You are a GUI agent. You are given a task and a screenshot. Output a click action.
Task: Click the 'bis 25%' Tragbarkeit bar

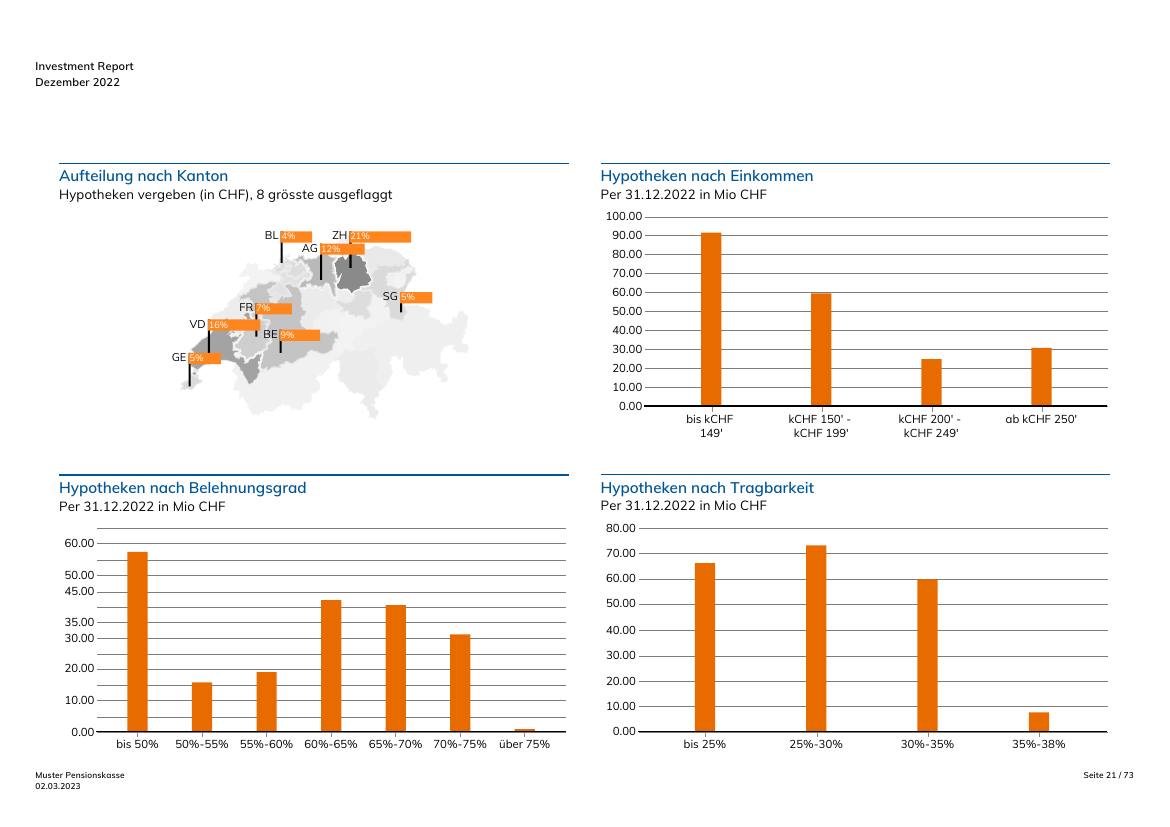704,647
